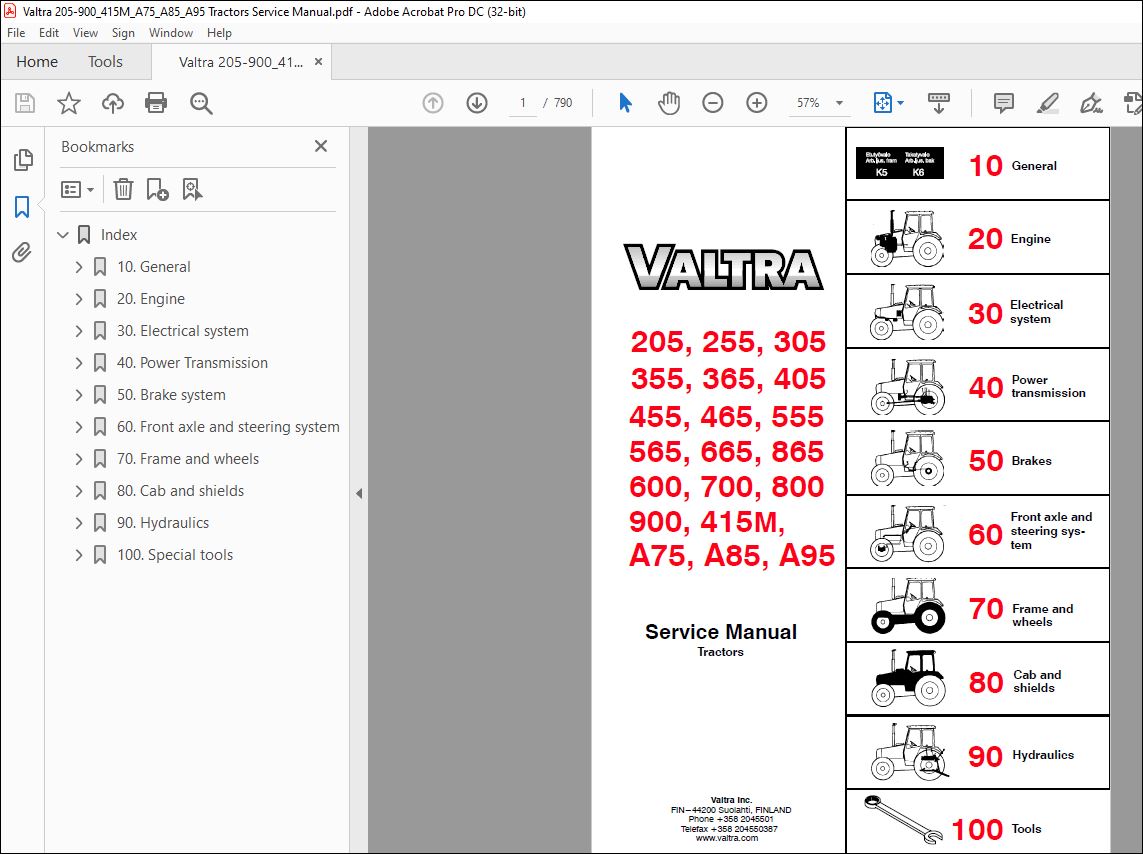Print the document via printer icon
This screenshot has height=854, width=1143.
[156, 103]
